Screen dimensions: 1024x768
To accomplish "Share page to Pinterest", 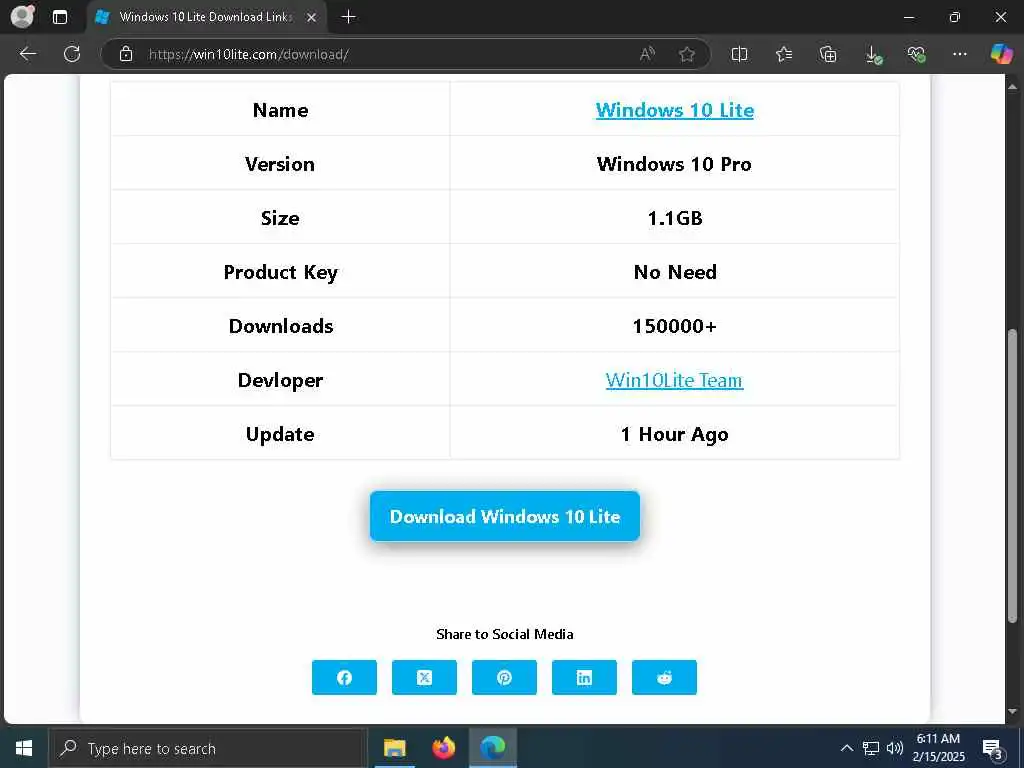I will 504,677.
